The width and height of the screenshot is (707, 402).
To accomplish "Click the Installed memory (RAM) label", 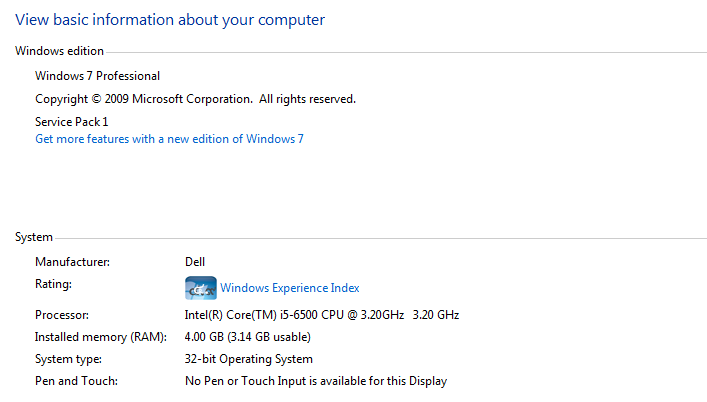I will tap(101, 337).
